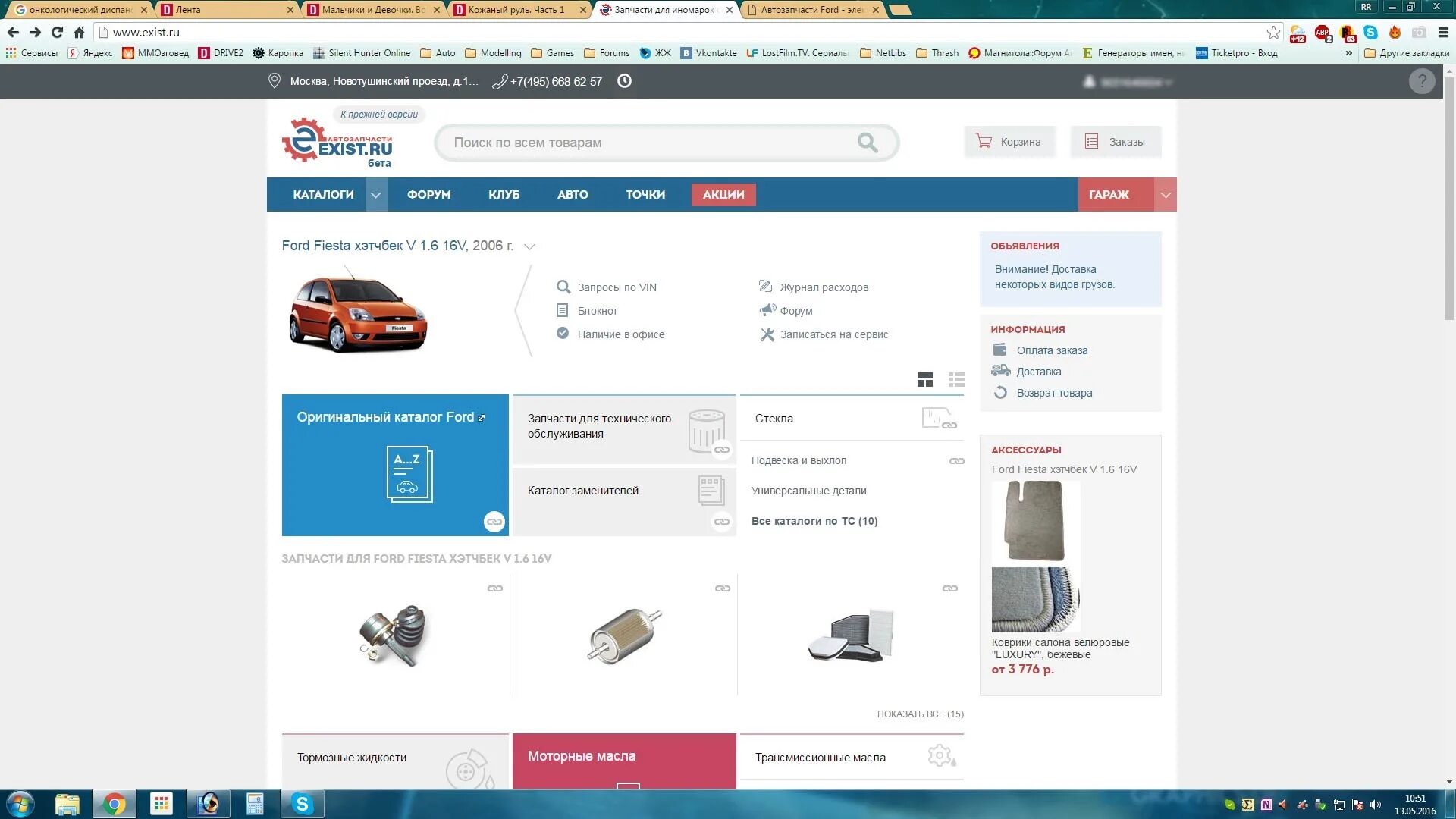Click the help question mark icon

(1422, 81)
